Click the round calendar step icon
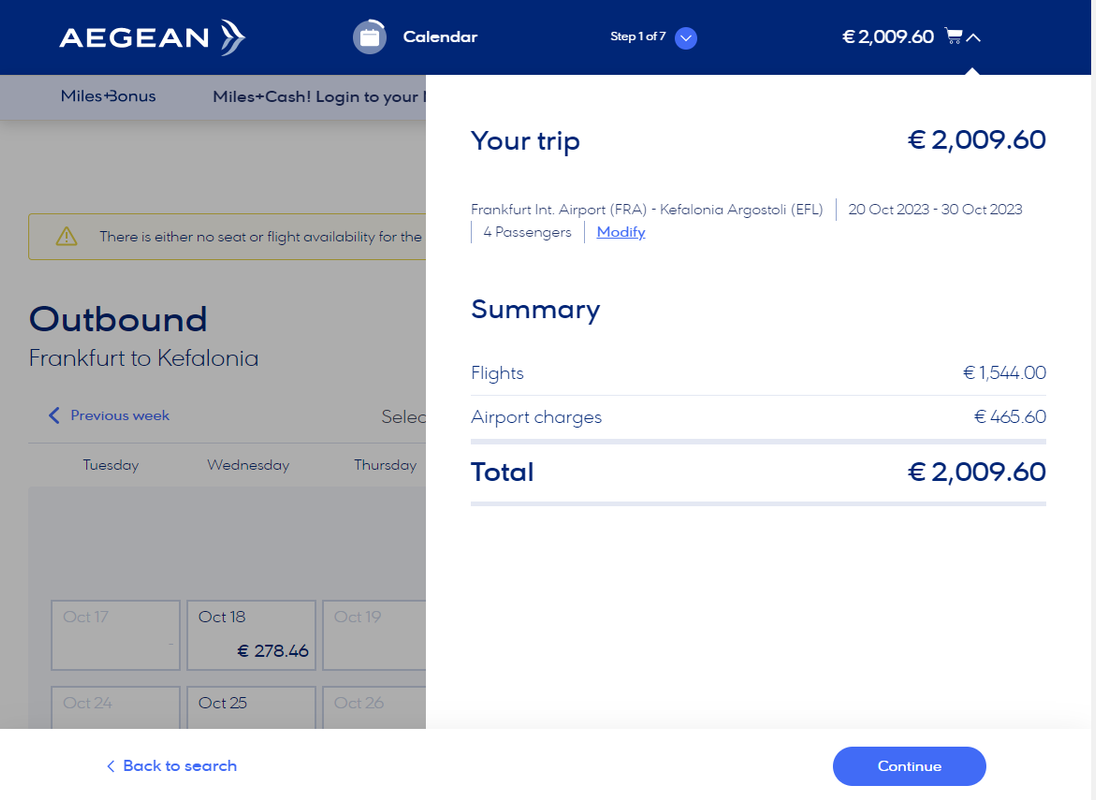1096x800 pixels. click(369, 37)
